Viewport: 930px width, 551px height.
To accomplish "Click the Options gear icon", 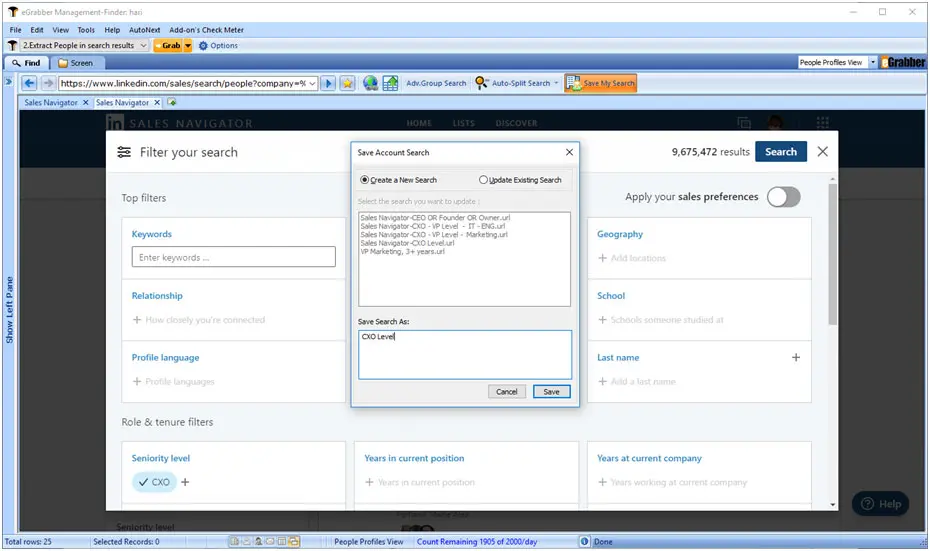I will click(203, 46).
